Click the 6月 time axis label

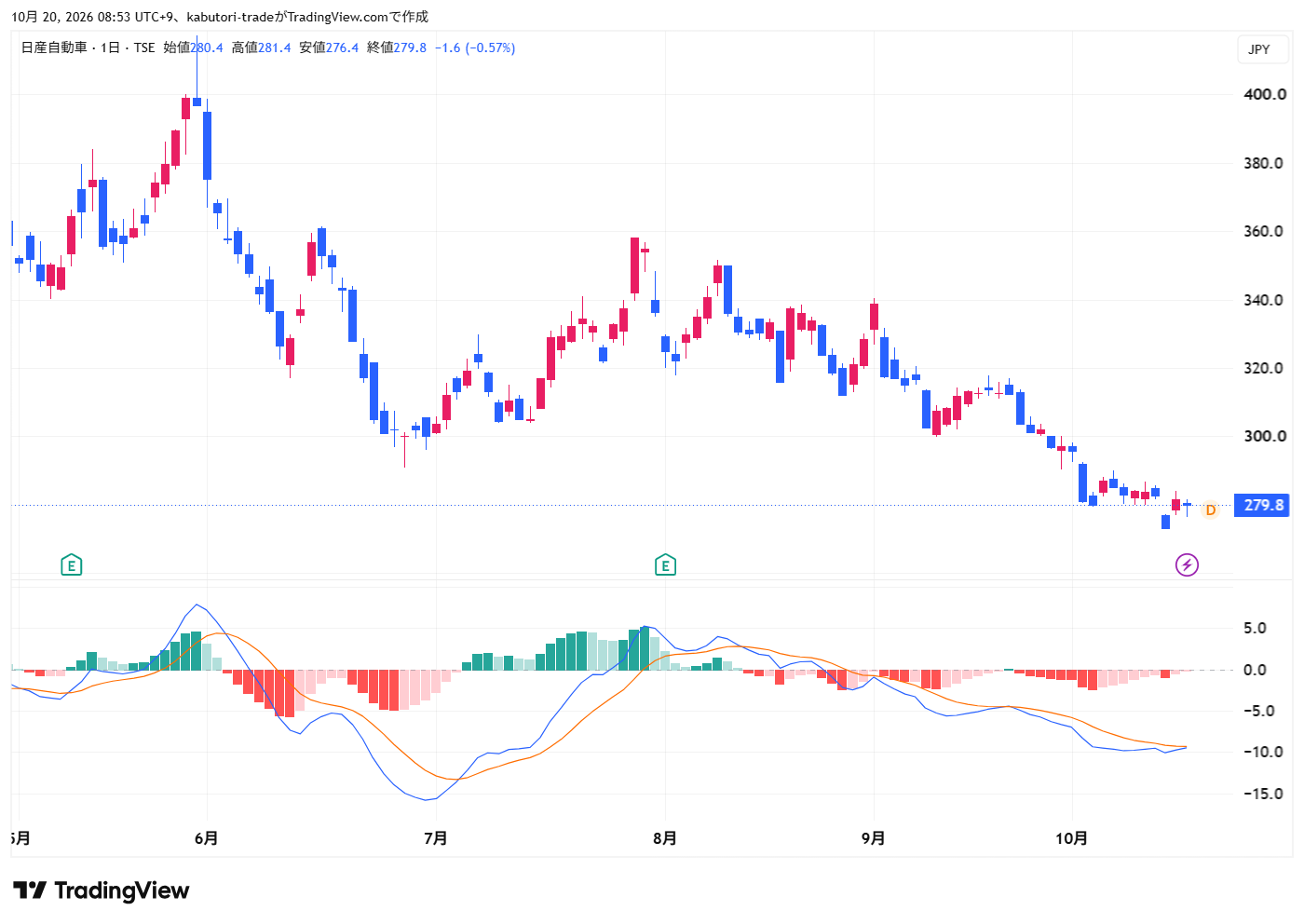pos(206,838)
